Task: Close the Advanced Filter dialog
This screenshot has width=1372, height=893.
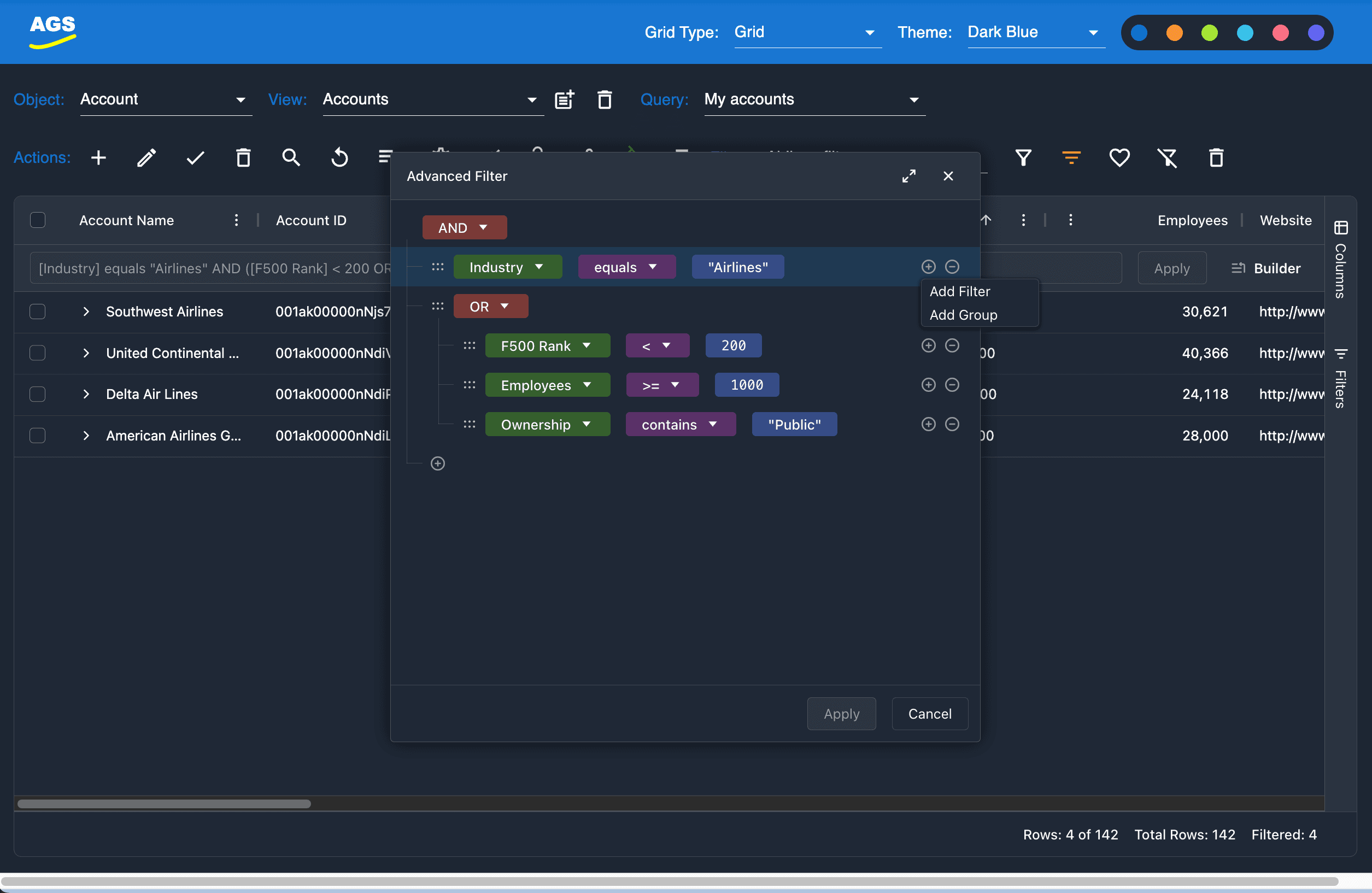Action: (x=948, y=176)
